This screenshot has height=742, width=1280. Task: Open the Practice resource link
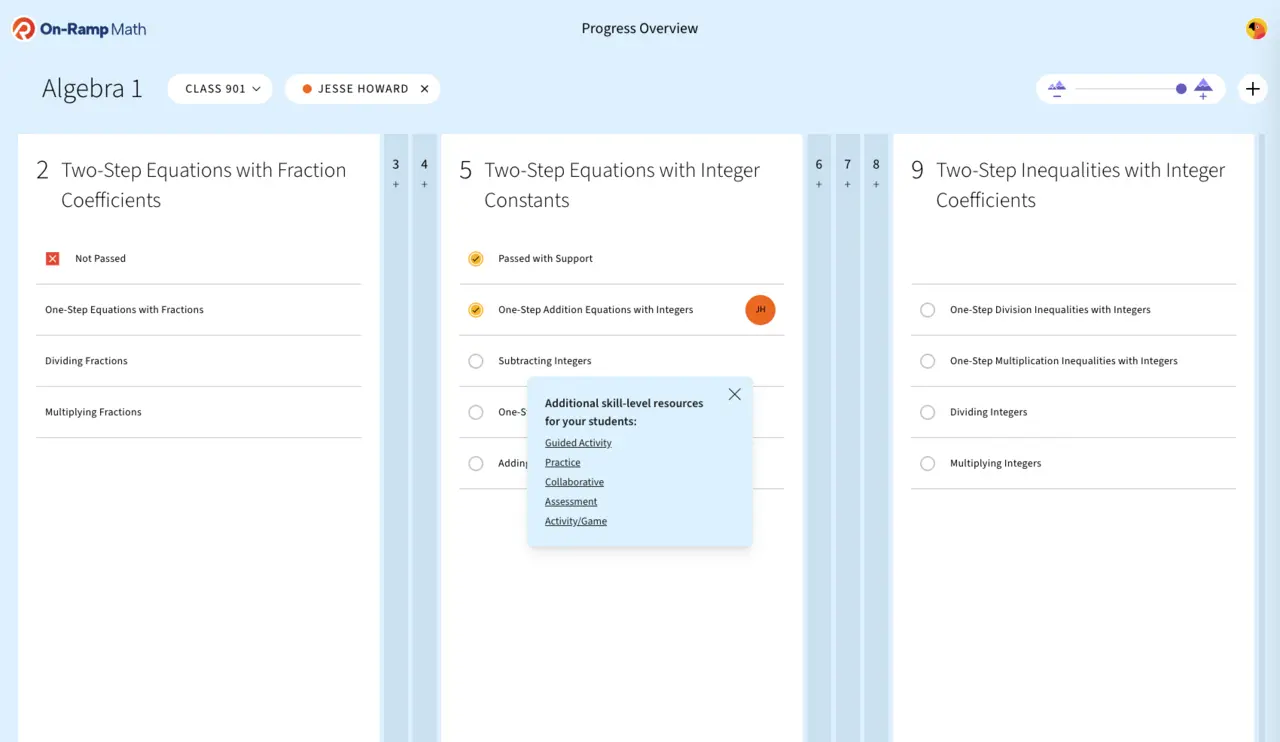coord(562,463)
